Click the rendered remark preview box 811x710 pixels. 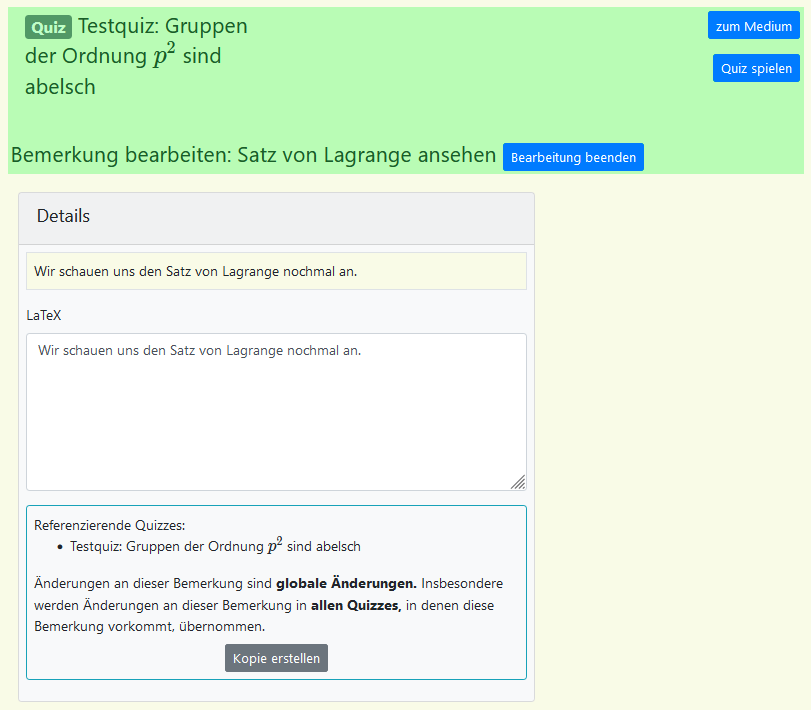276,271
